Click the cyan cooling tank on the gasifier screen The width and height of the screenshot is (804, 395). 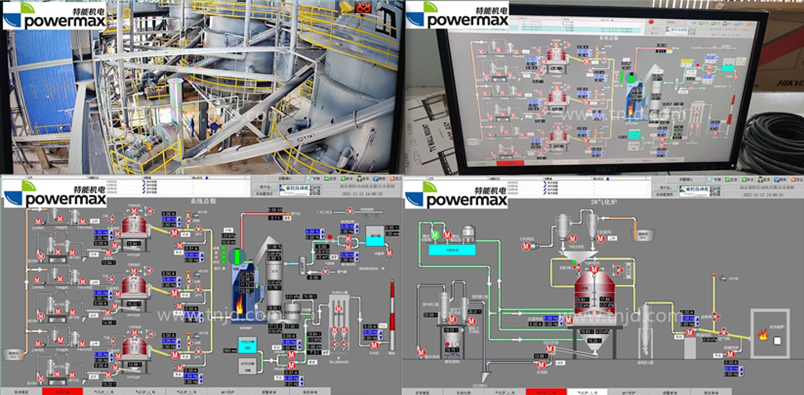[x=452, y=250]
